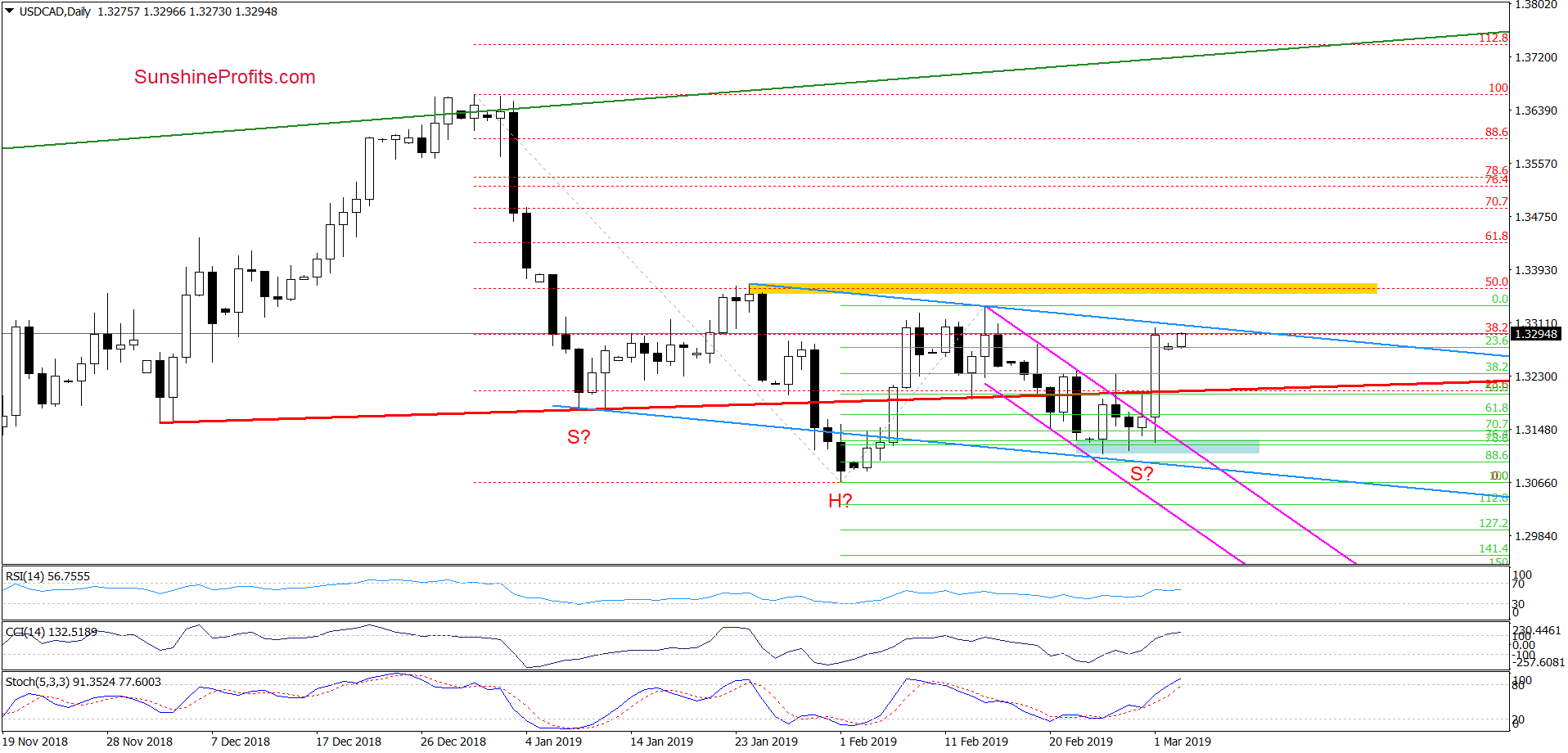Select the USDCAD,Daily chart title
Image resolution: width=1568 pixels, height=753 pixels.
coord(55,11)
